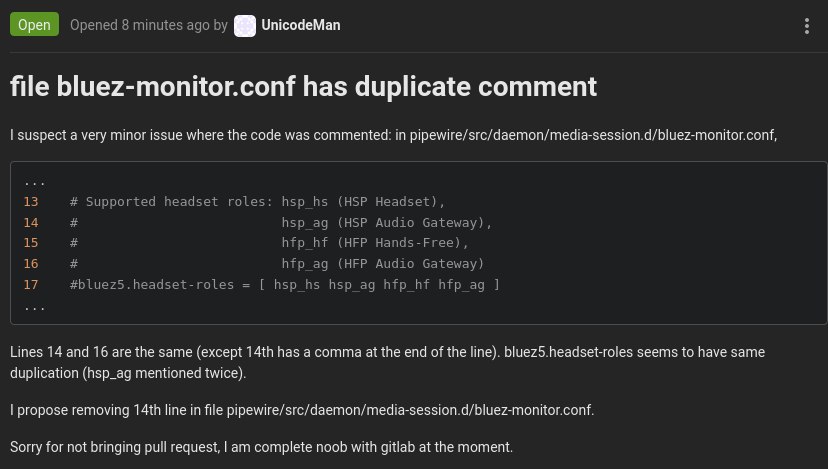The width and height of the screenshot is (828, 469).
Task: Click code line 15 with hfp_hf Hands-Free
Action: [x=269, y=243]
